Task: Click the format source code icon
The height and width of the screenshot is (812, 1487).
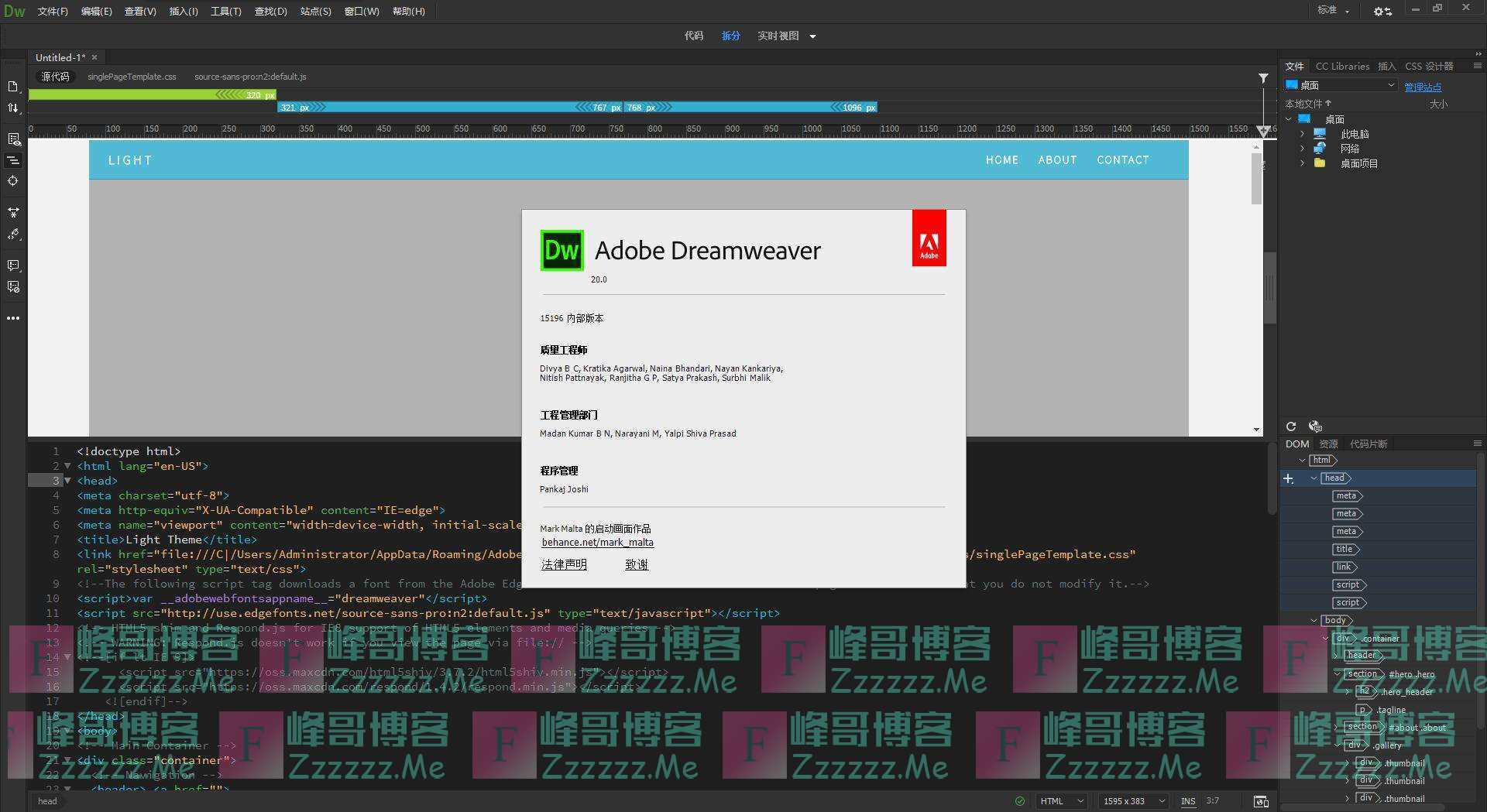Action: pos(13,234)
